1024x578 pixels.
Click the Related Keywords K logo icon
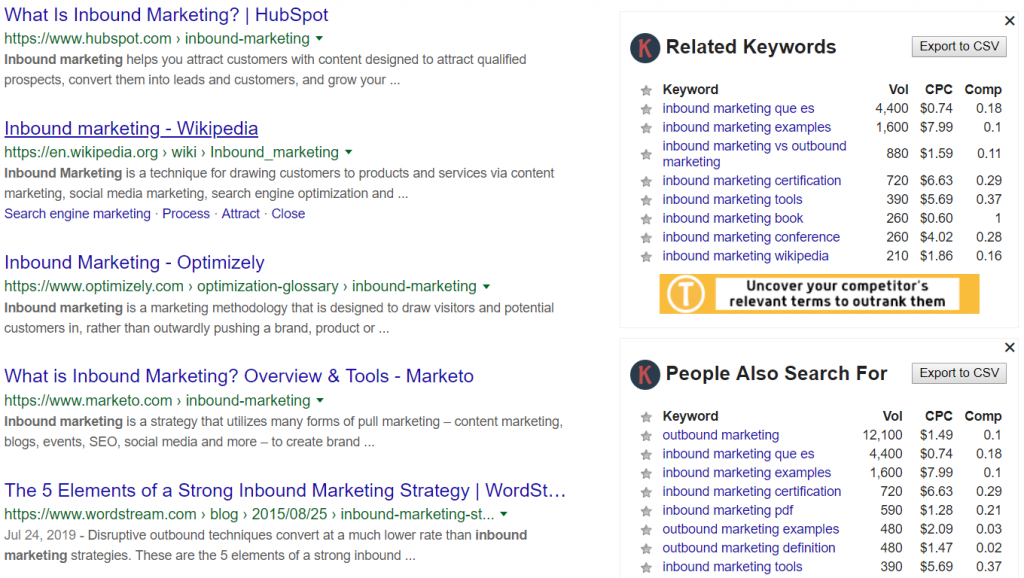click(x=645, y=48)
